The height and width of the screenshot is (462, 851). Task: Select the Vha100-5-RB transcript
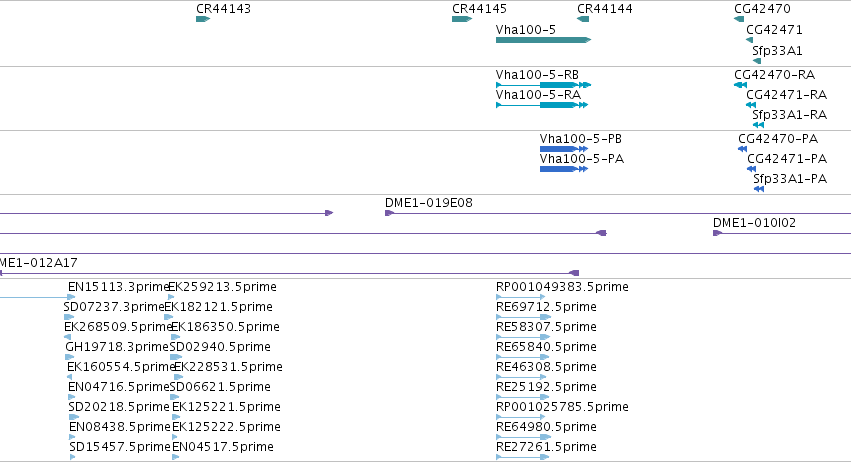pos(543,85)
